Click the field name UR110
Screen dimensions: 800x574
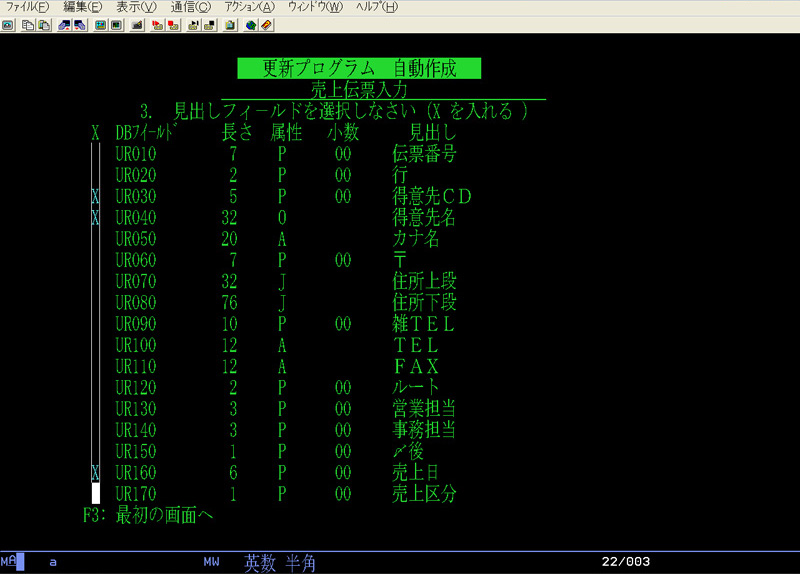136,367
